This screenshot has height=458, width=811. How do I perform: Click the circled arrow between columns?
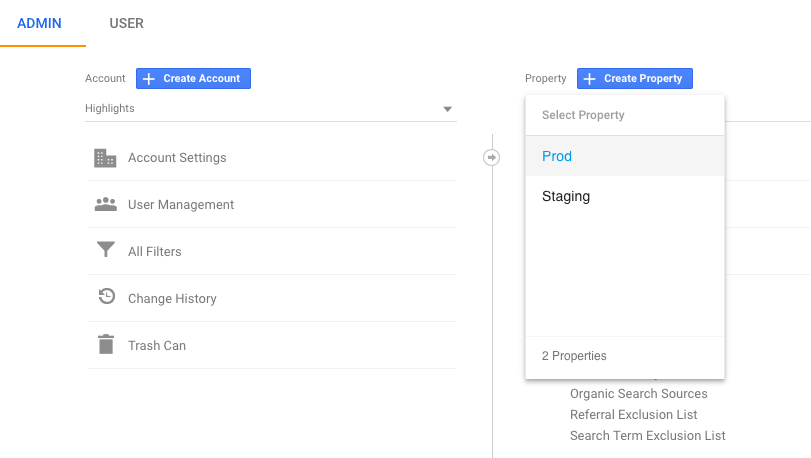tap(492, 157)
